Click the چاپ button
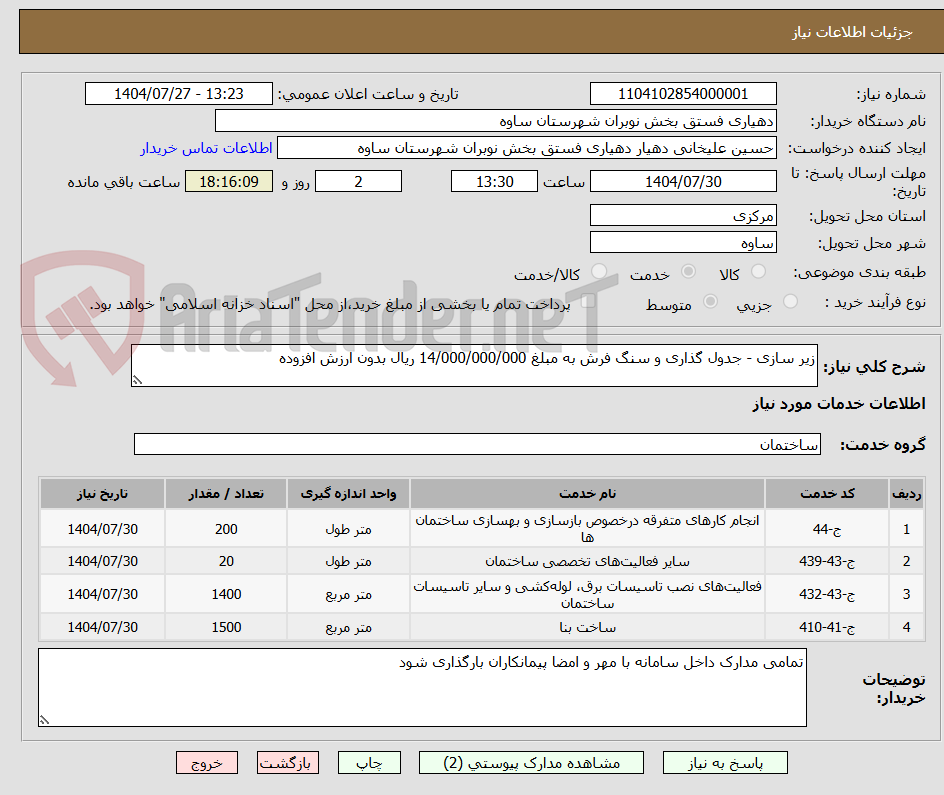The width and height of the screenshot is (944, 795). 370,762
